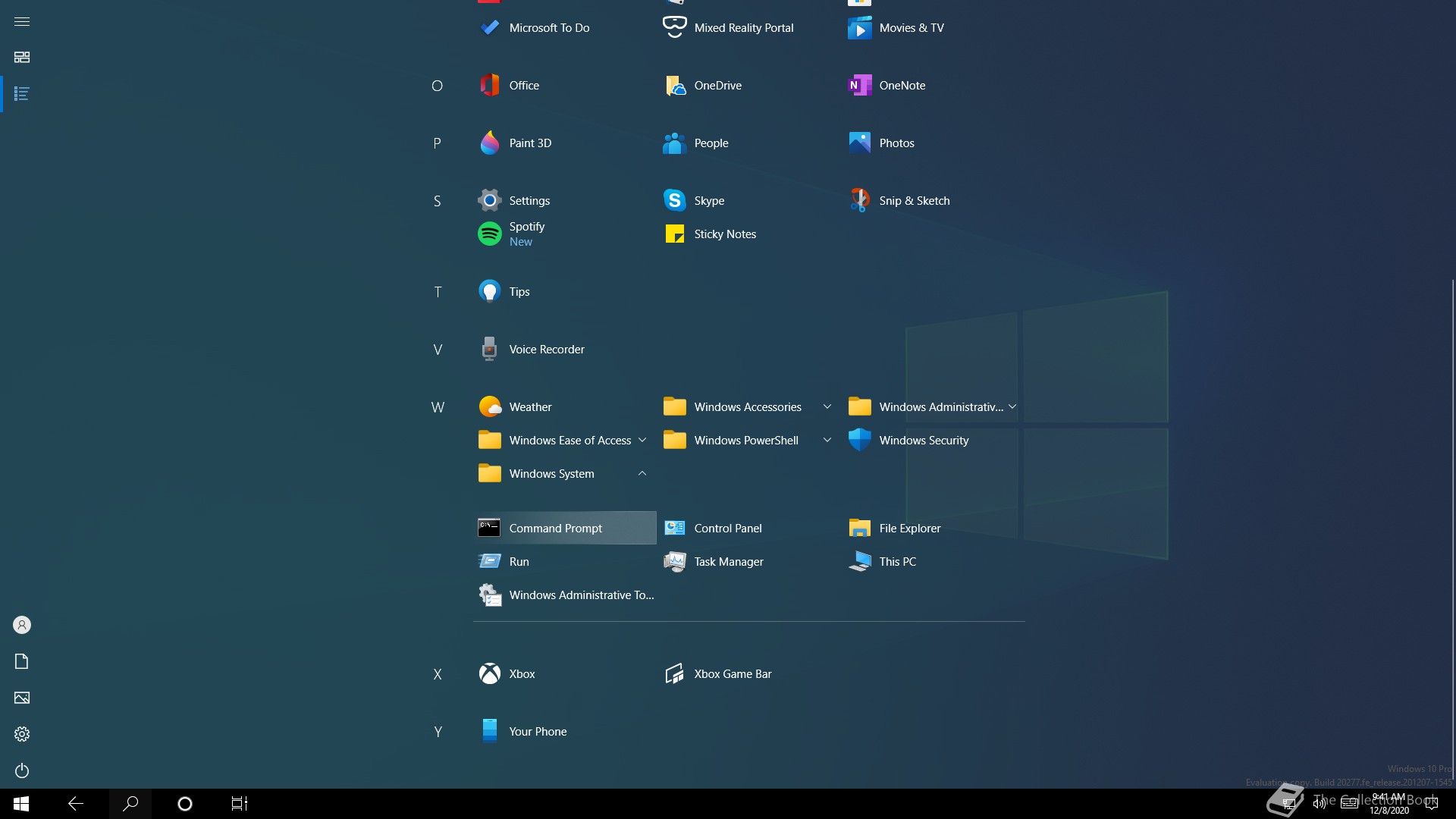Image resolution: width=1456 pixels, height=819 pixels.
Task: Click the letter T group header
Action: click(438, 292)
